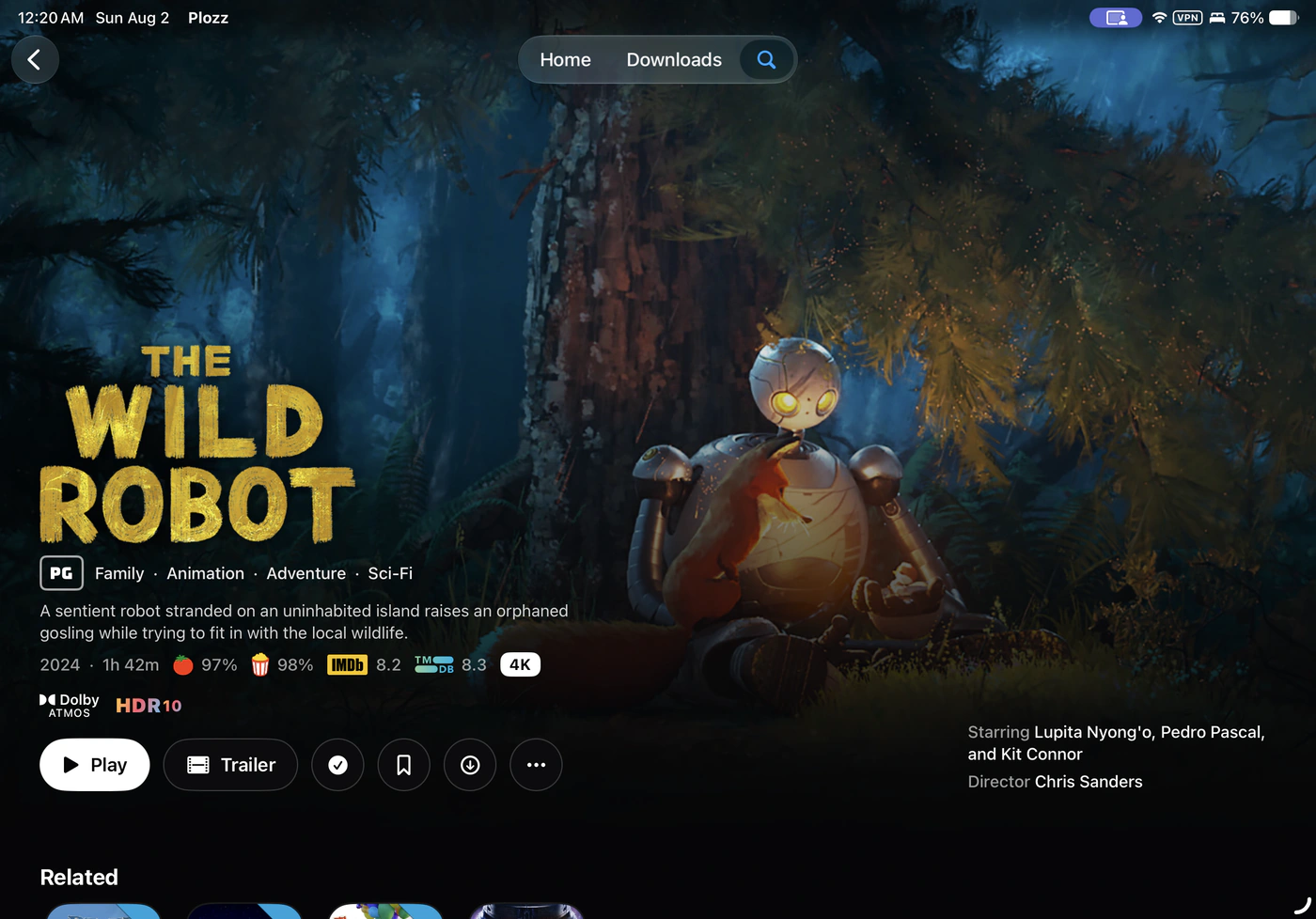
Task: Tap the Sun Aug 2 date
Action: click(x=133, y=18)
